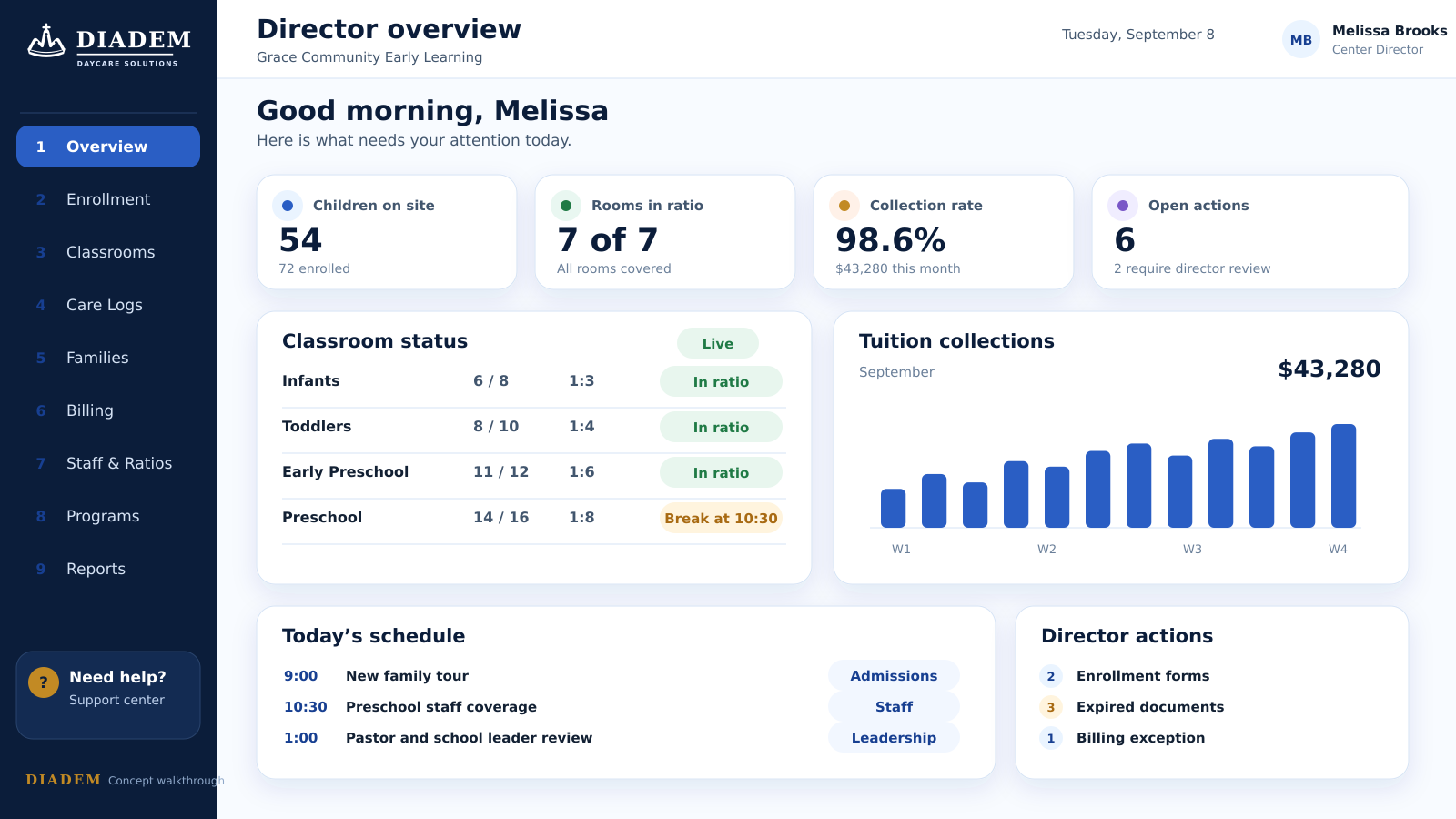Viewport: 1456px width, 819px height.
Task: Click the Live status badge
Action: point(718,343)
